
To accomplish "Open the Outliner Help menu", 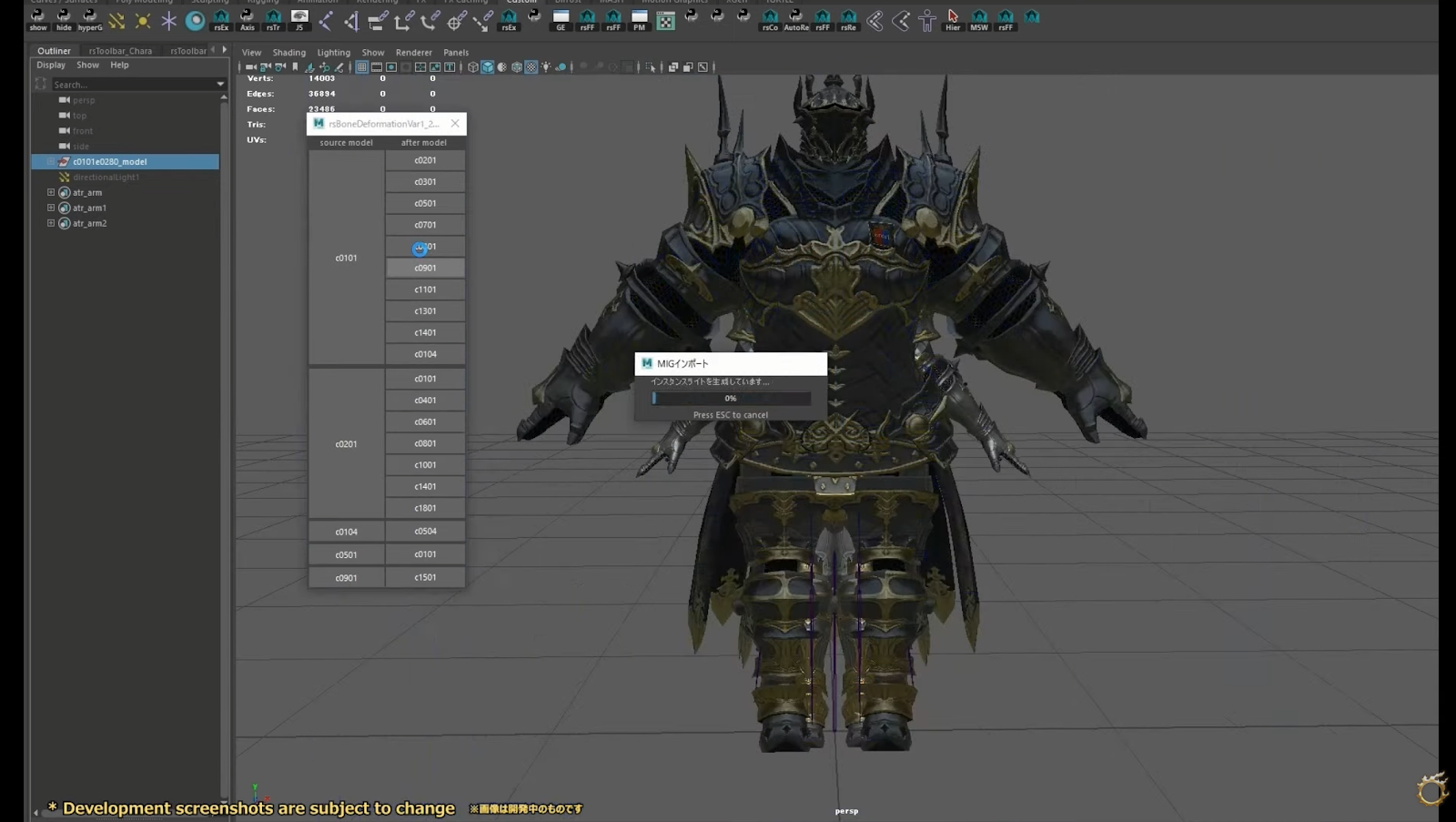I will coord(119,66).
